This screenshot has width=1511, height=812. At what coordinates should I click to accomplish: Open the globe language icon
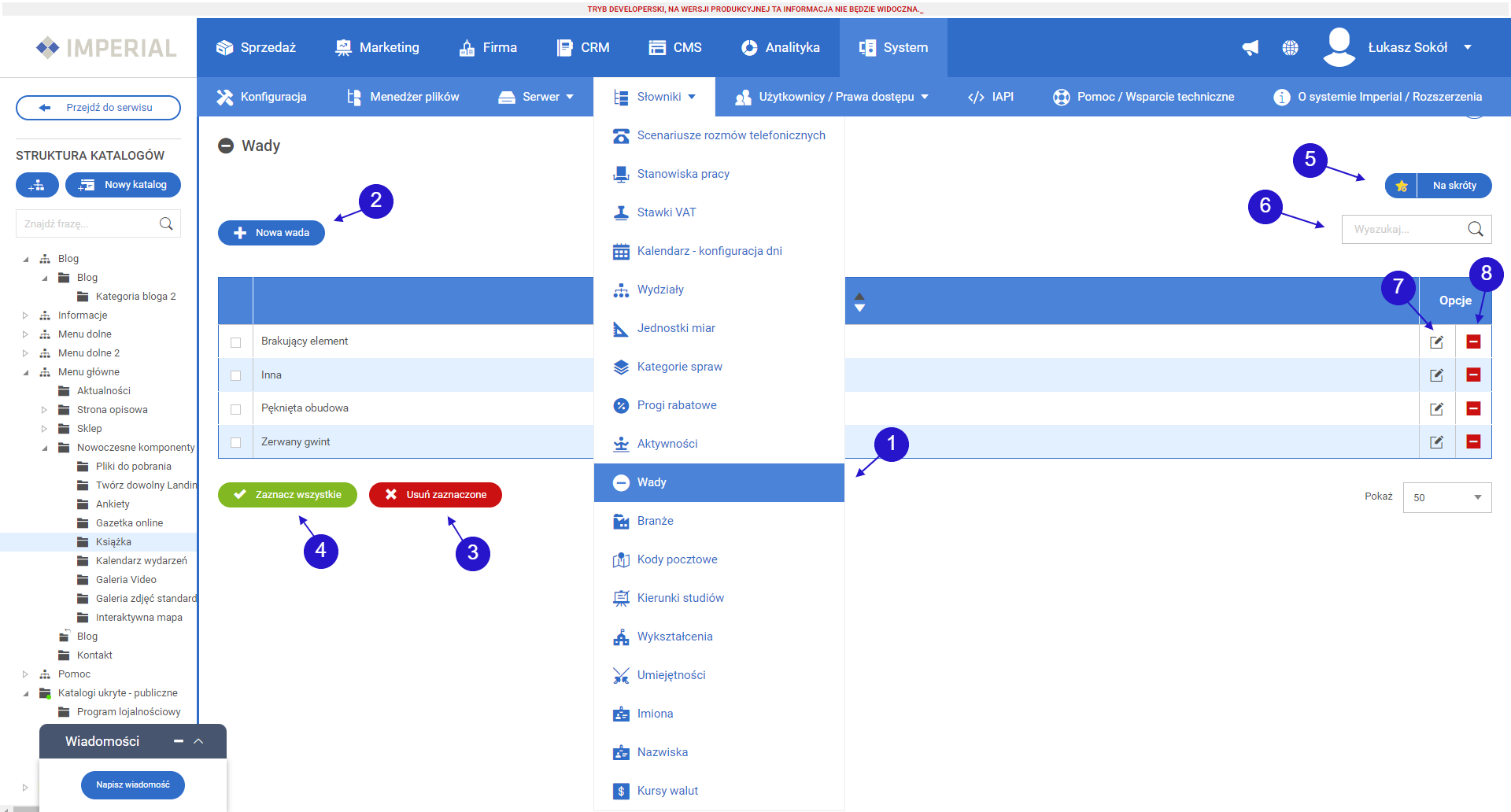point(1290,48)
